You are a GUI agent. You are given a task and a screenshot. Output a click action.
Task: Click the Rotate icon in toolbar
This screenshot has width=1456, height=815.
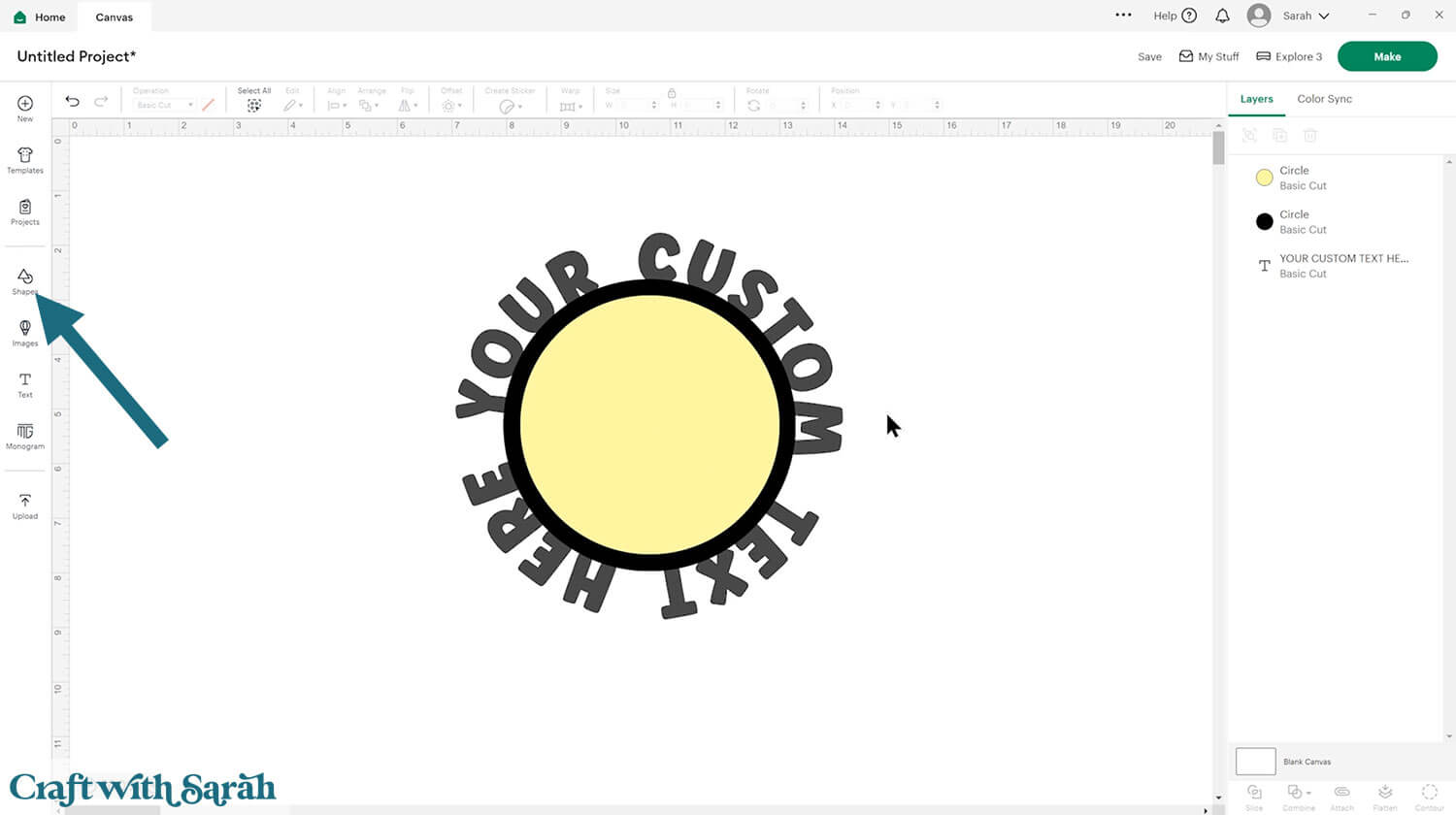pos(754,105)
